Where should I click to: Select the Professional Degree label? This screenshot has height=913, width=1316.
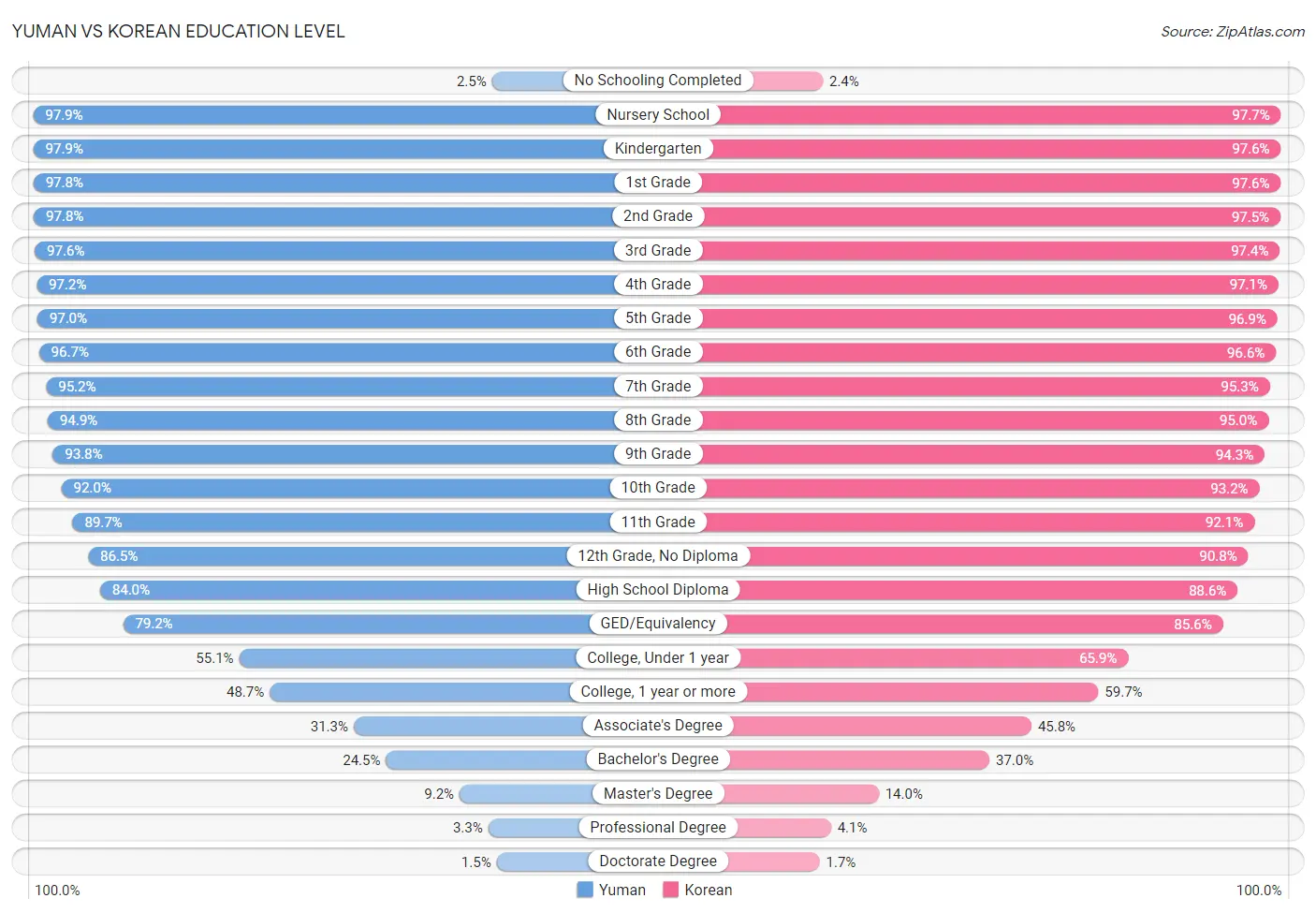coord(658,828)
